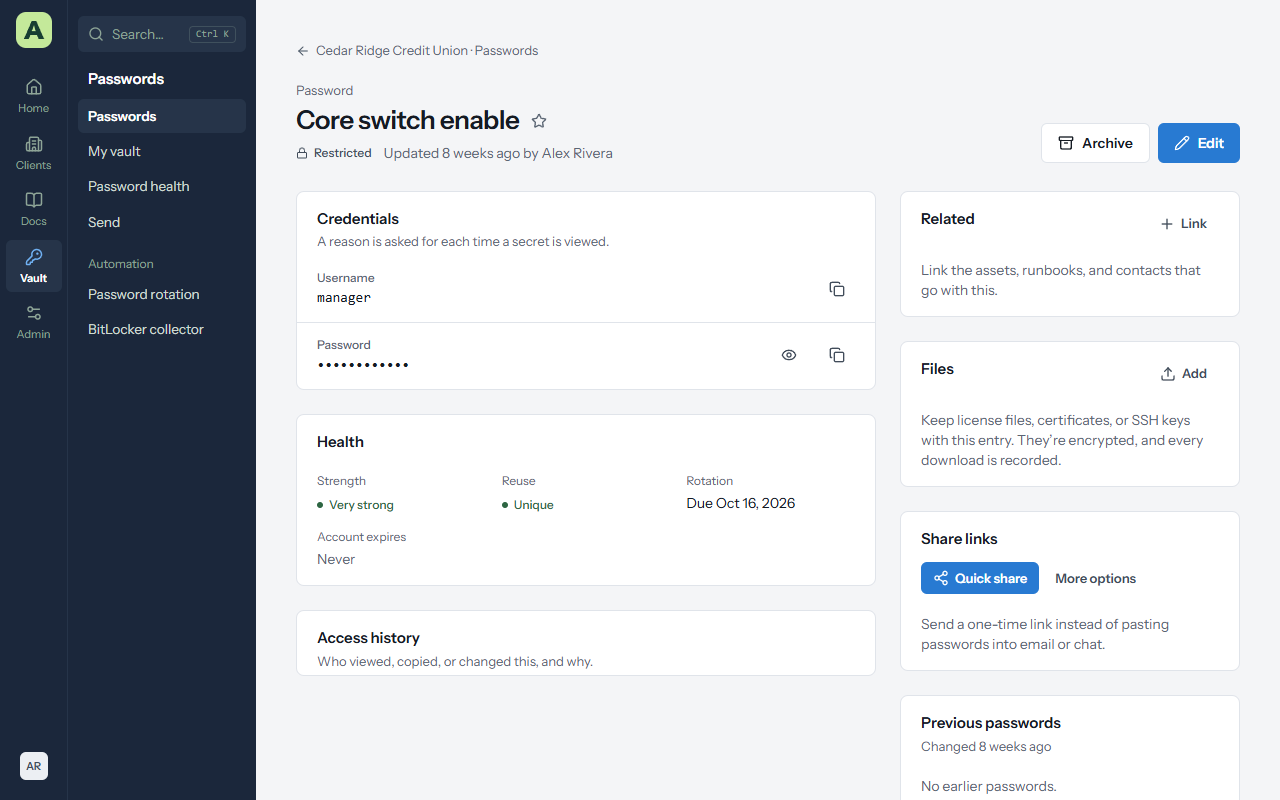
Task: Click the Search field
Action: pyautogui.click(x=162, y=34)
